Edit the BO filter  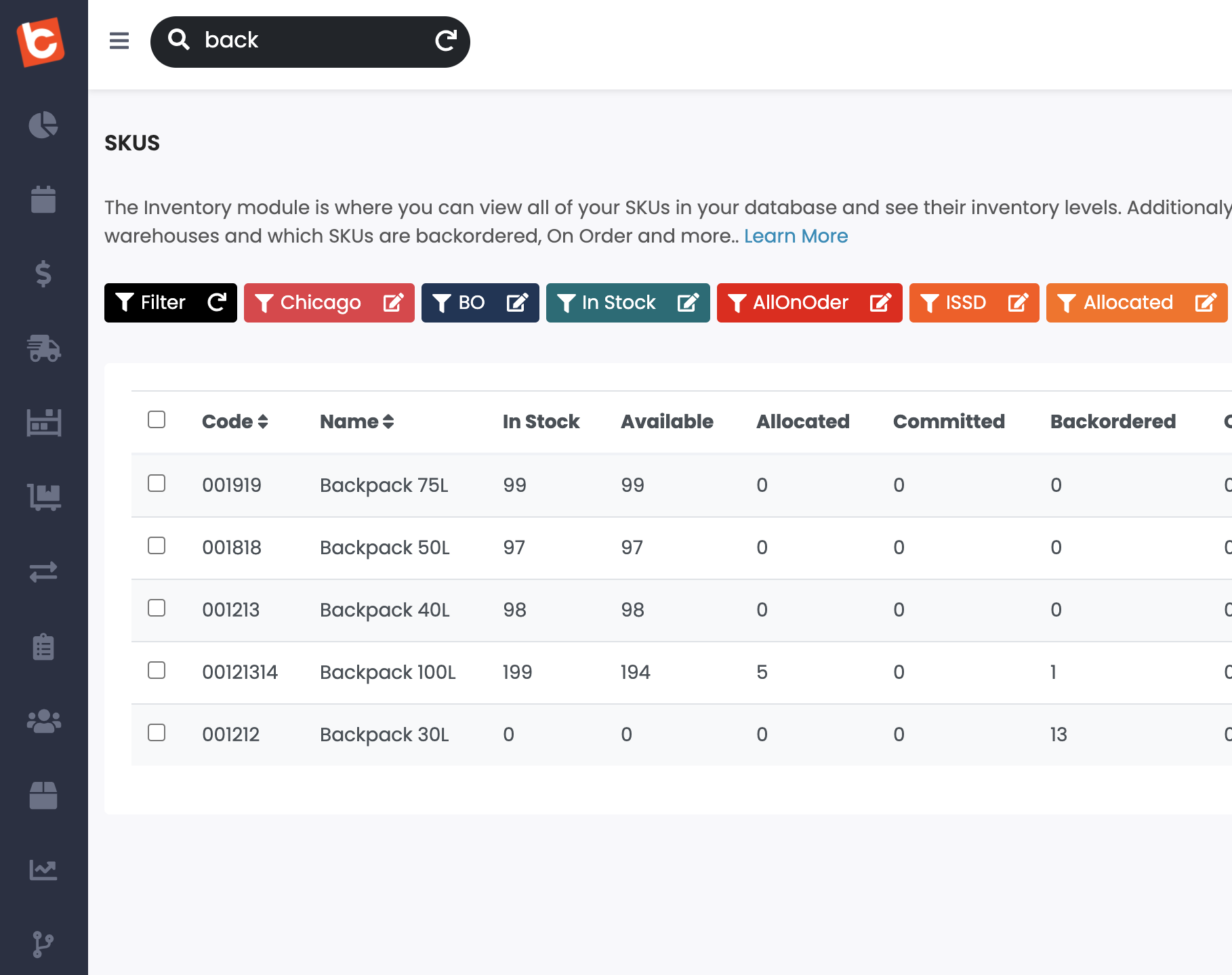[x=517, y=302]
